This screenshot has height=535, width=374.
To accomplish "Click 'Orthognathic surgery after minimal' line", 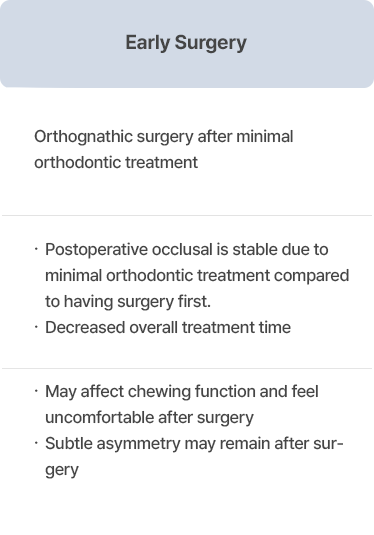I will click(x=164, y=137).
